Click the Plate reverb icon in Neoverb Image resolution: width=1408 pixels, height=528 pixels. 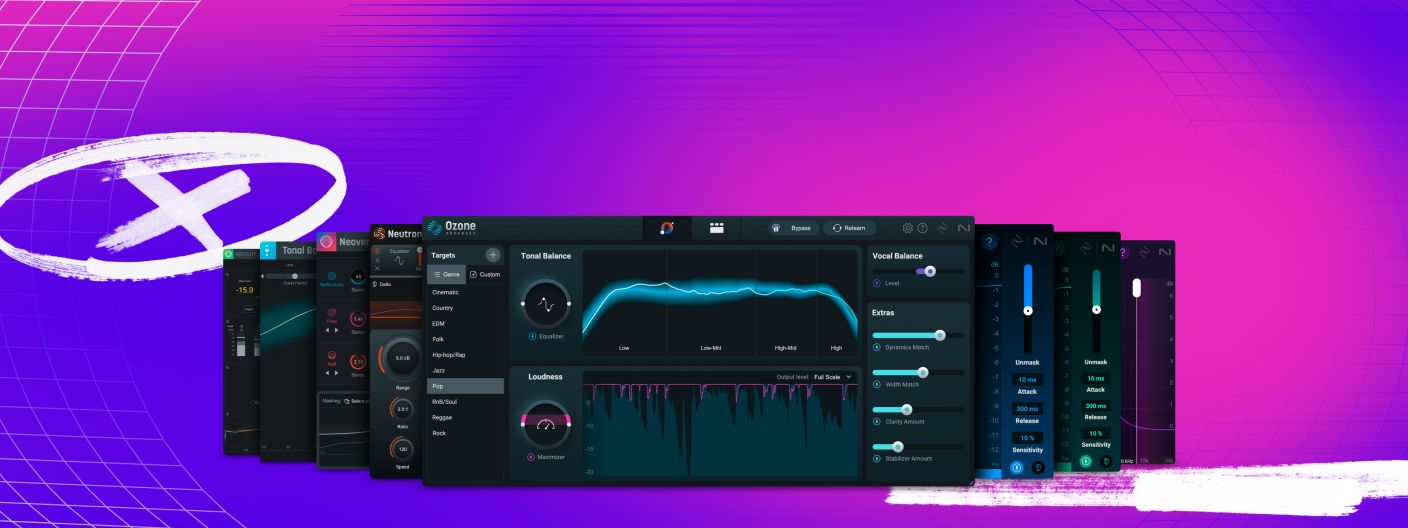331,312
